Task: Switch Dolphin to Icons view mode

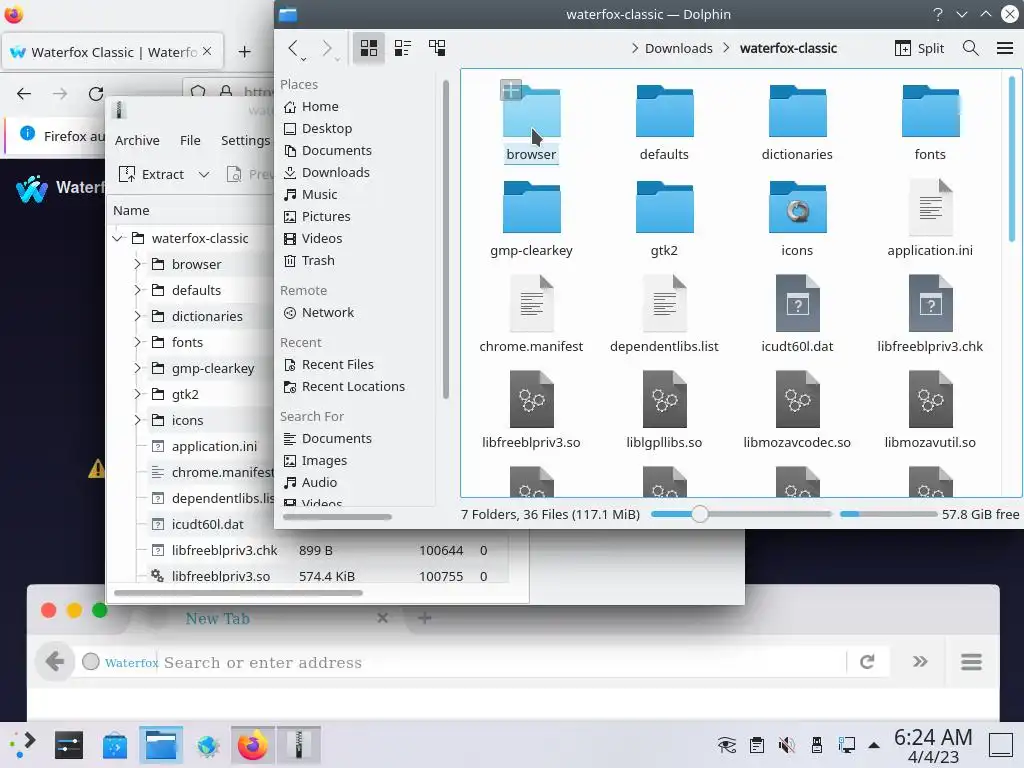Action: coord(369,48)
